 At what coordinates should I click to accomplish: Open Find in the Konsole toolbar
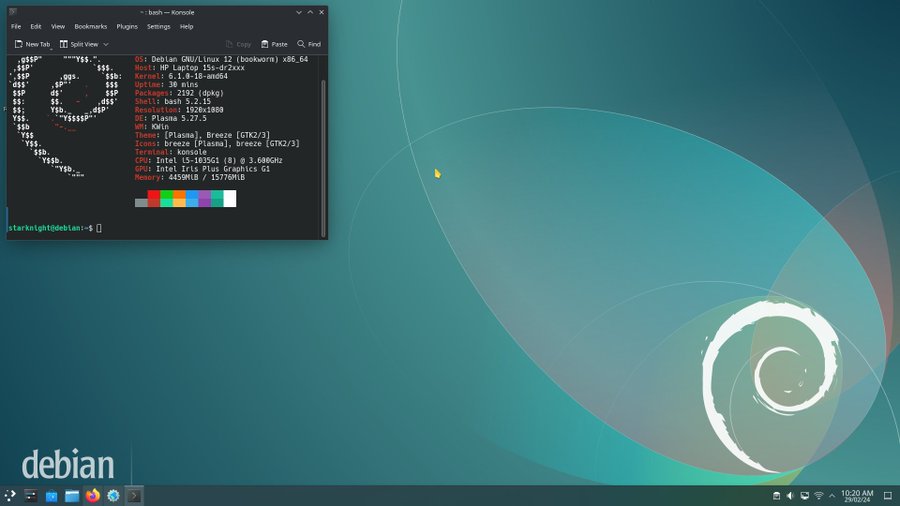(x=308, y=44)
